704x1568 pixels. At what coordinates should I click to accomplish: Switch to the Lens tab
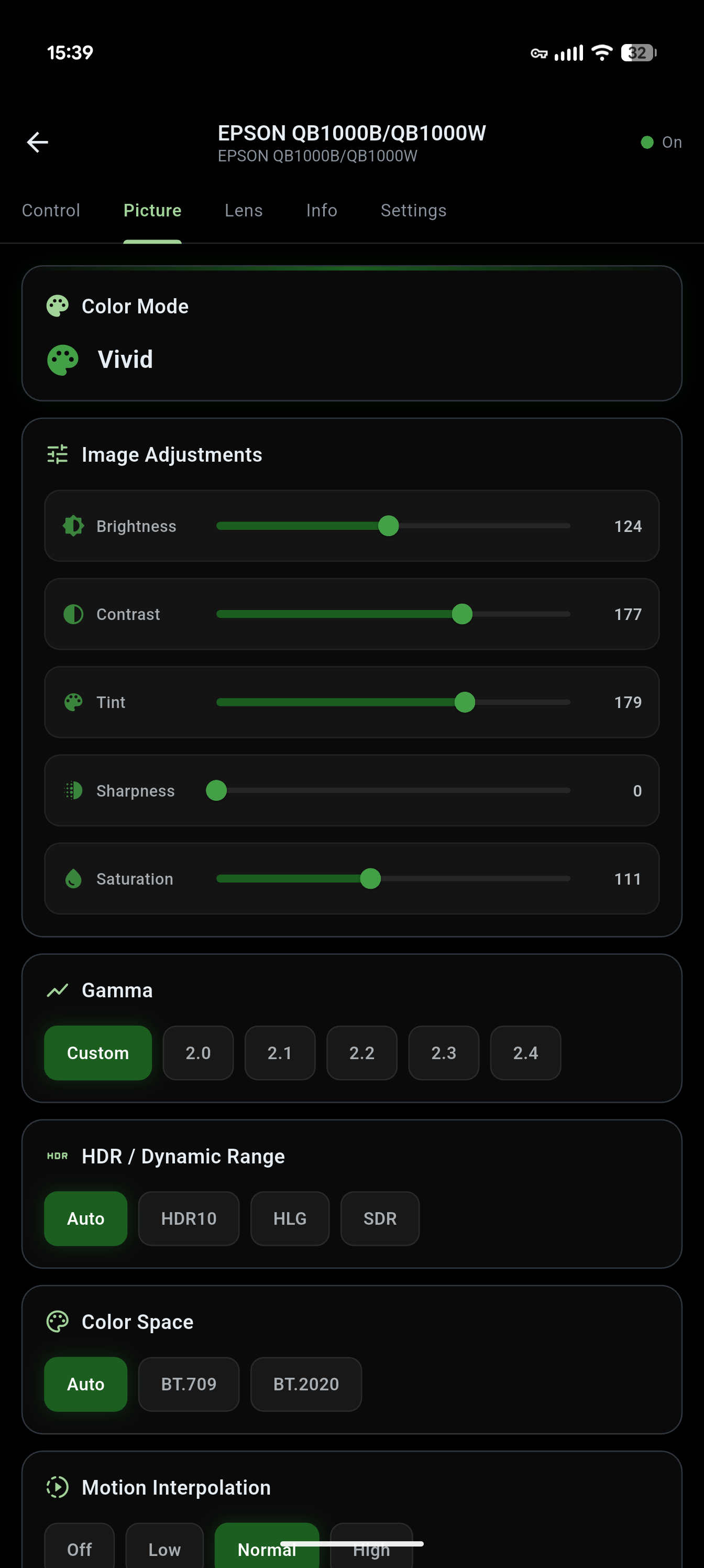tap(244, 211)
